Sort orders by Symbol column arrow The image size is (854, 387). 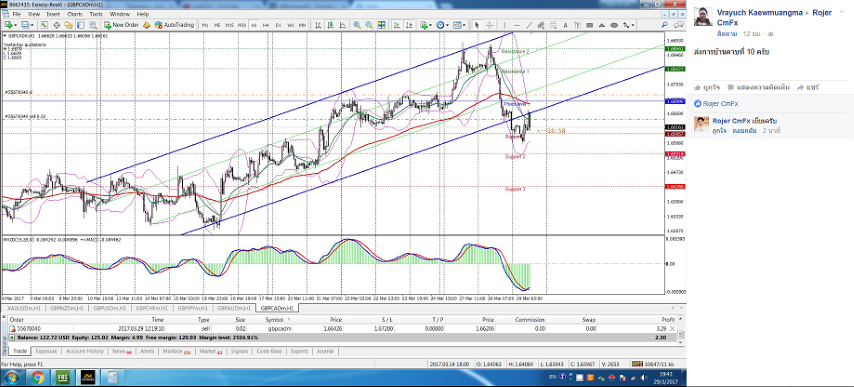289,320
